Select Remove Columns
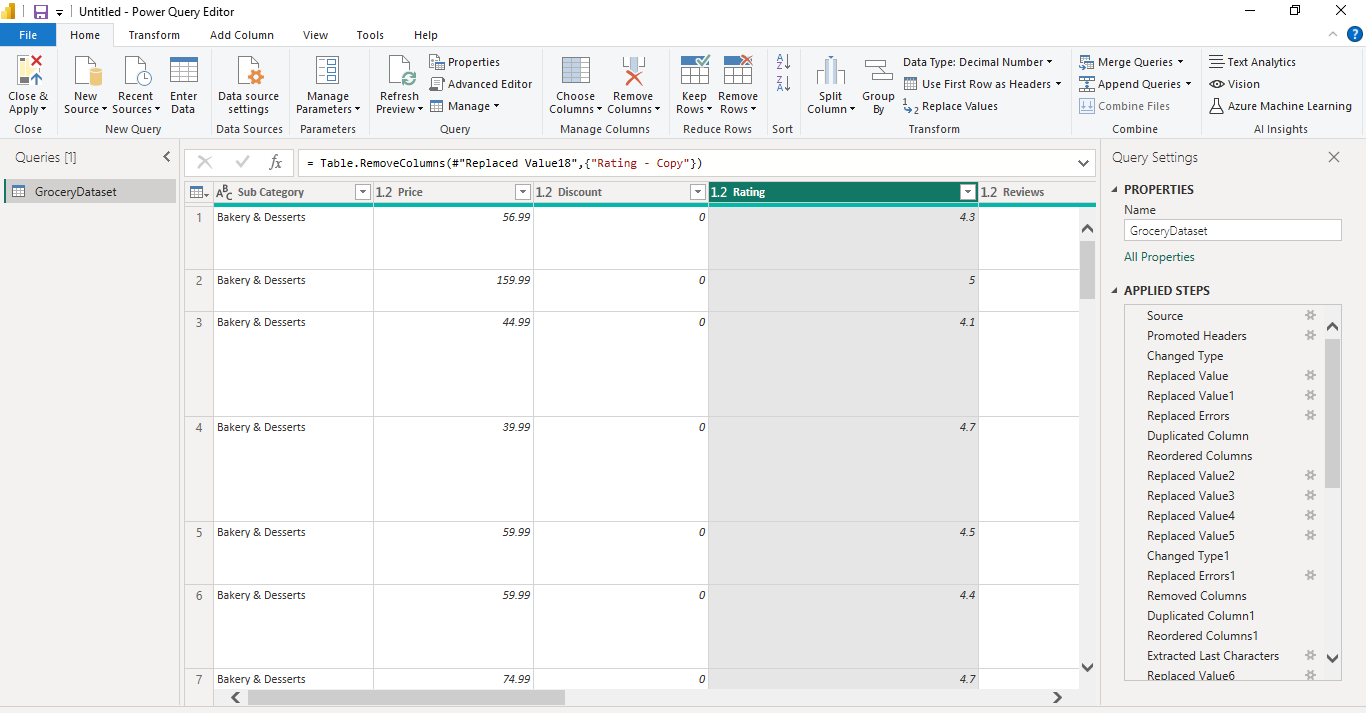The width and height of the screenshot is (1366, 713). point(632,85)
